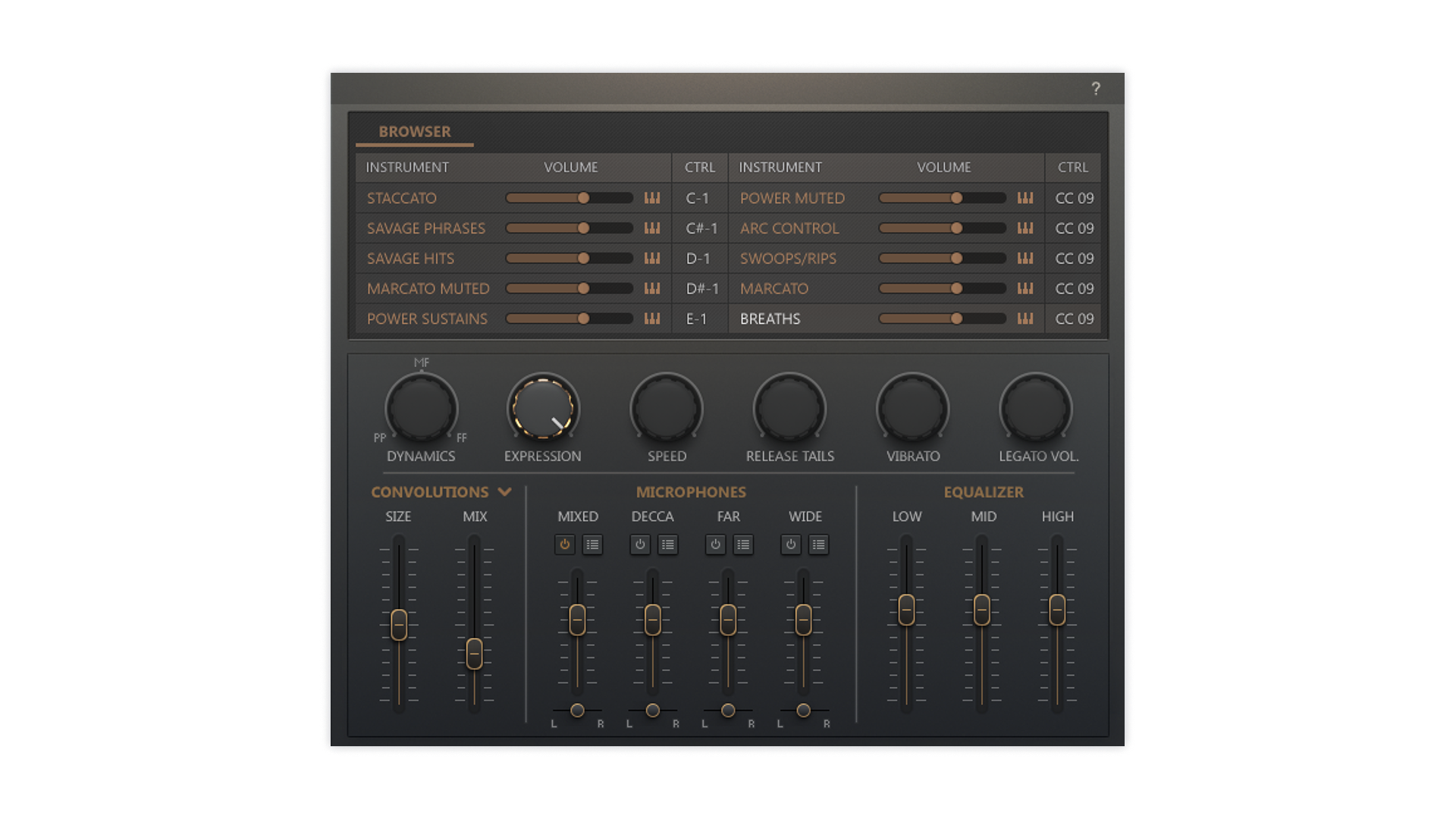Click the Marcato Muted volume slider handle

tap(583, 288)
